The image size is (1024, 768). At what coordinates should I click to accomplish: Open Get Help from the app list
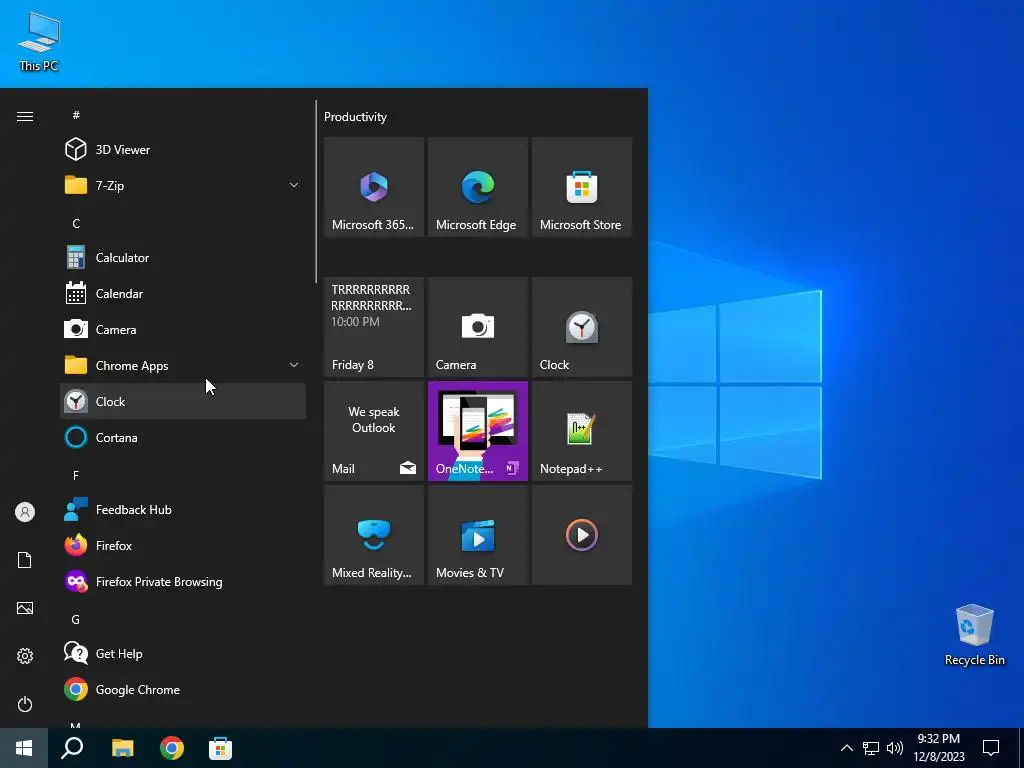[x=183, y=653]
